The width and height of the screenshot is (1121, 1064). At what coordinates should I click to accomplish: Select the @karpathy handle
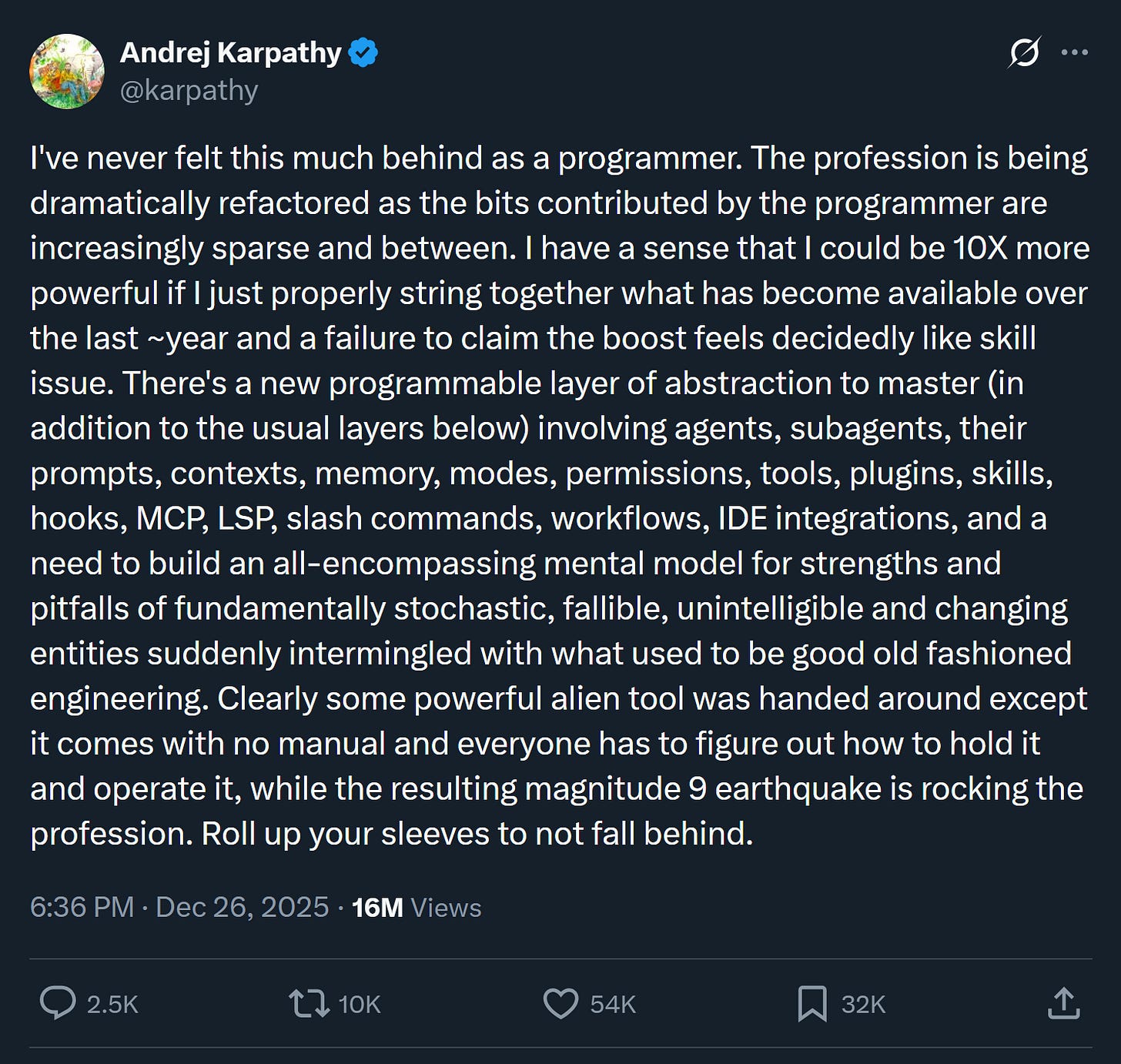[189, 89]
